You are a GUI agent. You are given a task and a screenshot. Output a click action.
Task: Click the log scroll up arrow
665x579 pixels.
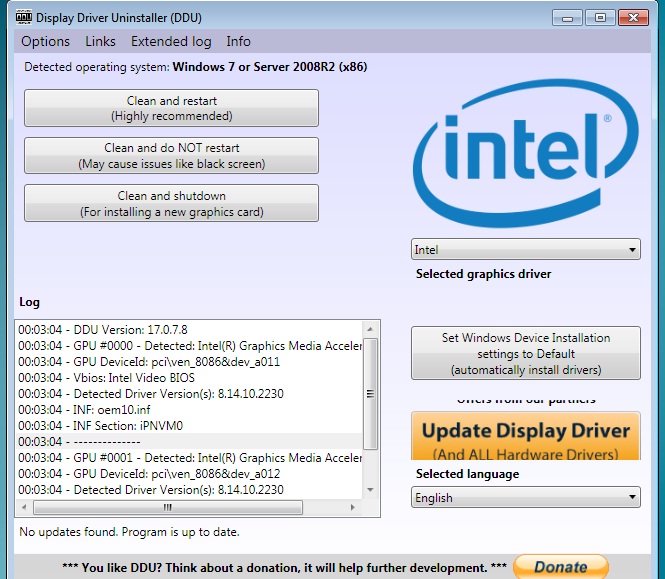370,329
